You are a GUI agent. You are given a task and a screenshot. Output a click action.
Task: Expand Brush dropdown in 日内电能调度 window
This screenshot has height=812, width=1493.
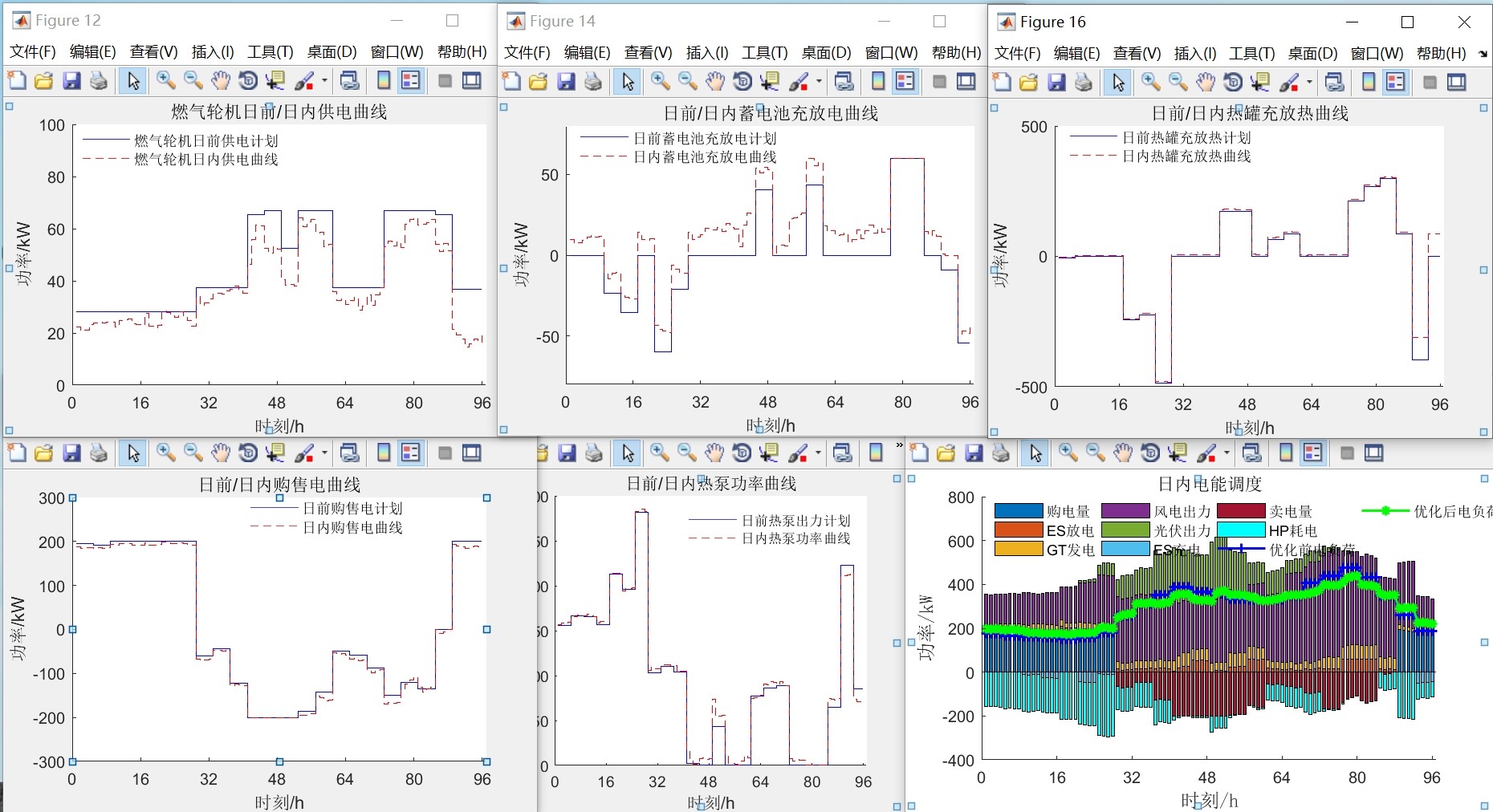pyautogui.click(x=1226, y=453)
